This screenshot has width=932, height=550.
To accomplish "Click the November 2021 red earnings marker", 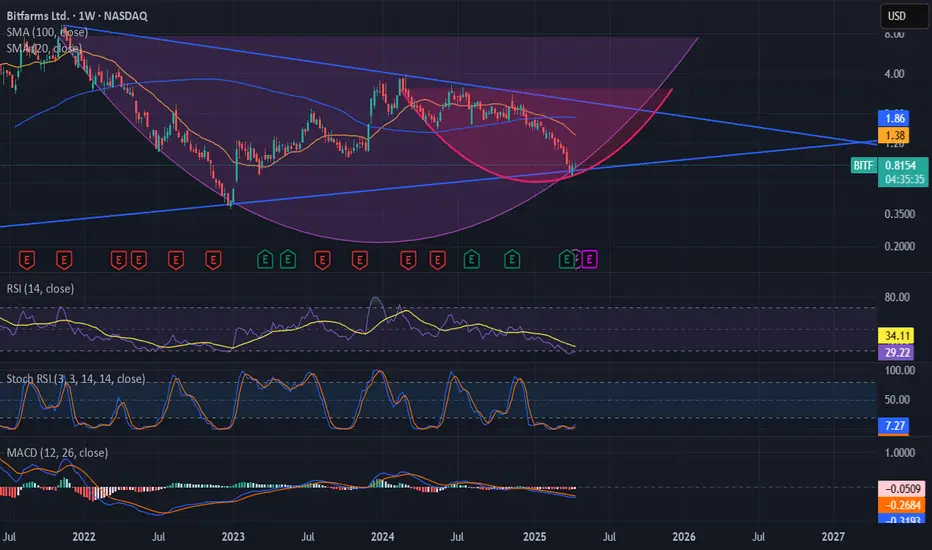I will tap(64, 260).
